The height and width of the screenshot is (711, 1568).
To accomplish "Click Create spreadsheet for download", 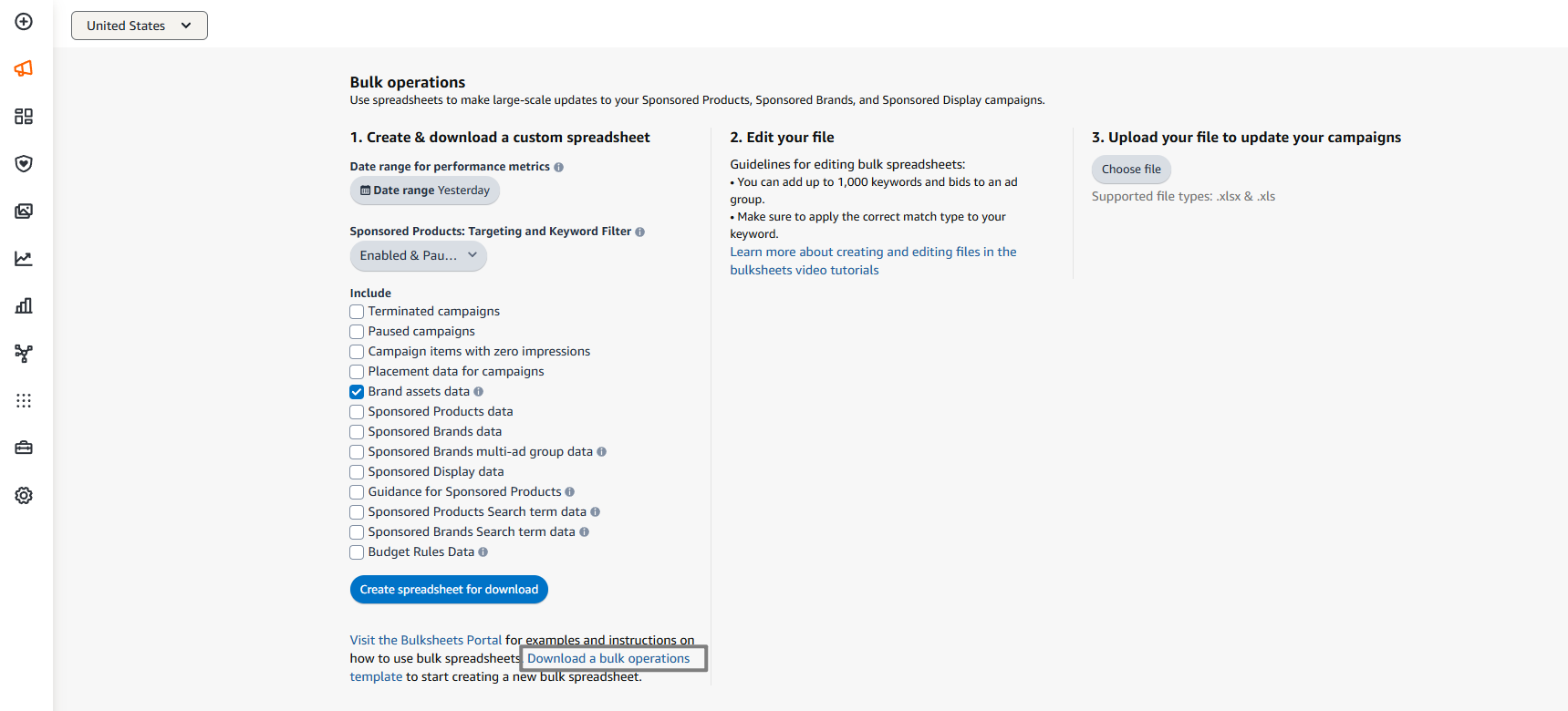I will coord(449,589).
